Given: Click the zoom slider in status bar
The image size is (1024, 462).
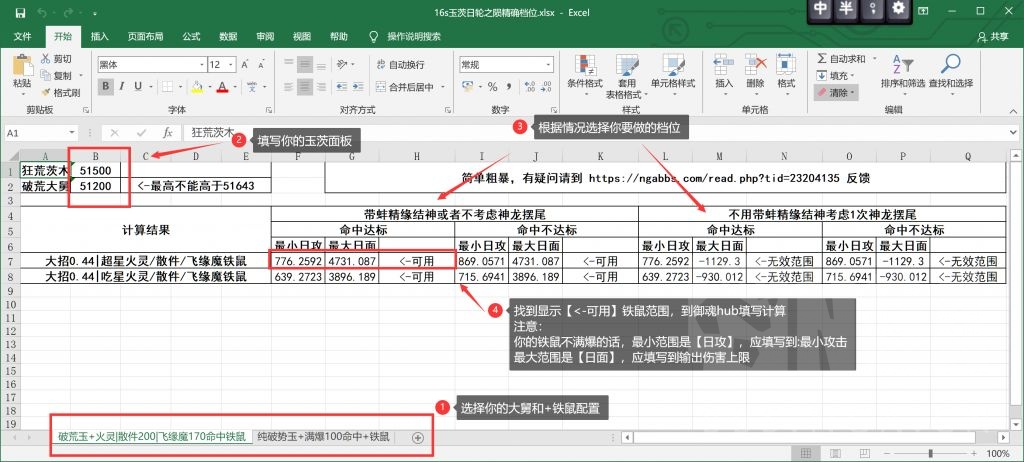Looking at the screenshot, I should (930, 454).
